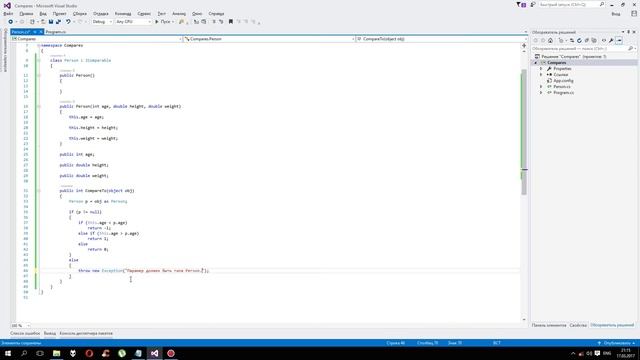
Task: Open the Список ошибок error list tab
Action: [x=25, y=333]
